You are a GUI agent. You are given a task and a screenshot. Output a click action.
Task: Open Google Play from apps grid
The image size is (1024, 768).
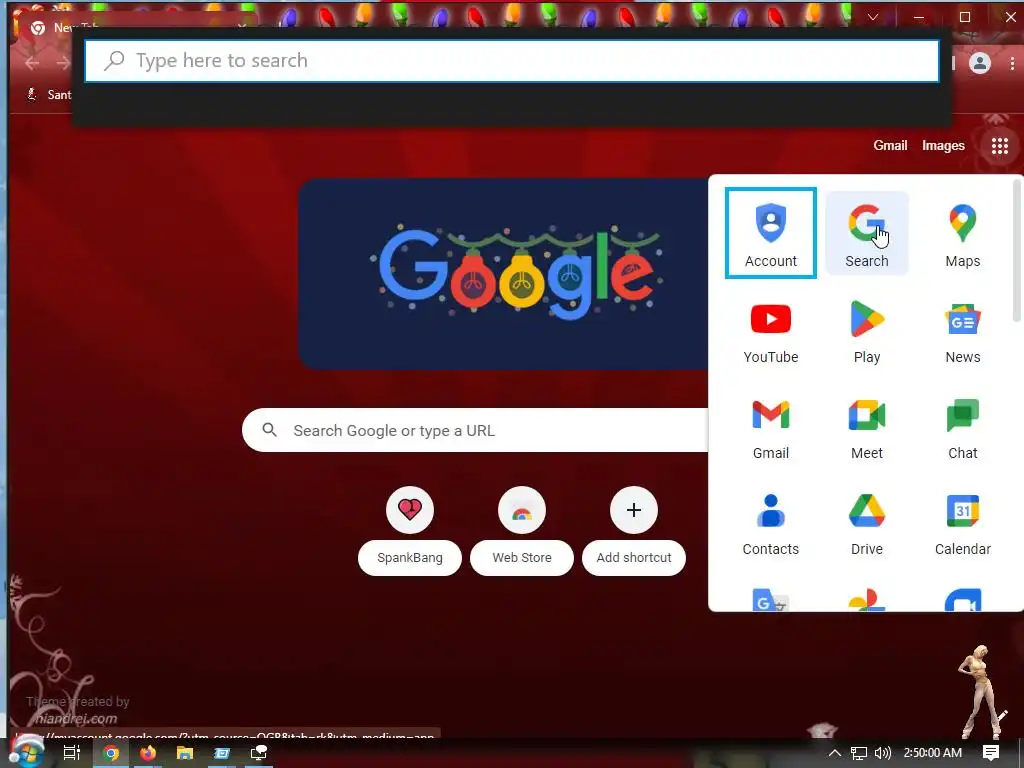pos(867,332)
